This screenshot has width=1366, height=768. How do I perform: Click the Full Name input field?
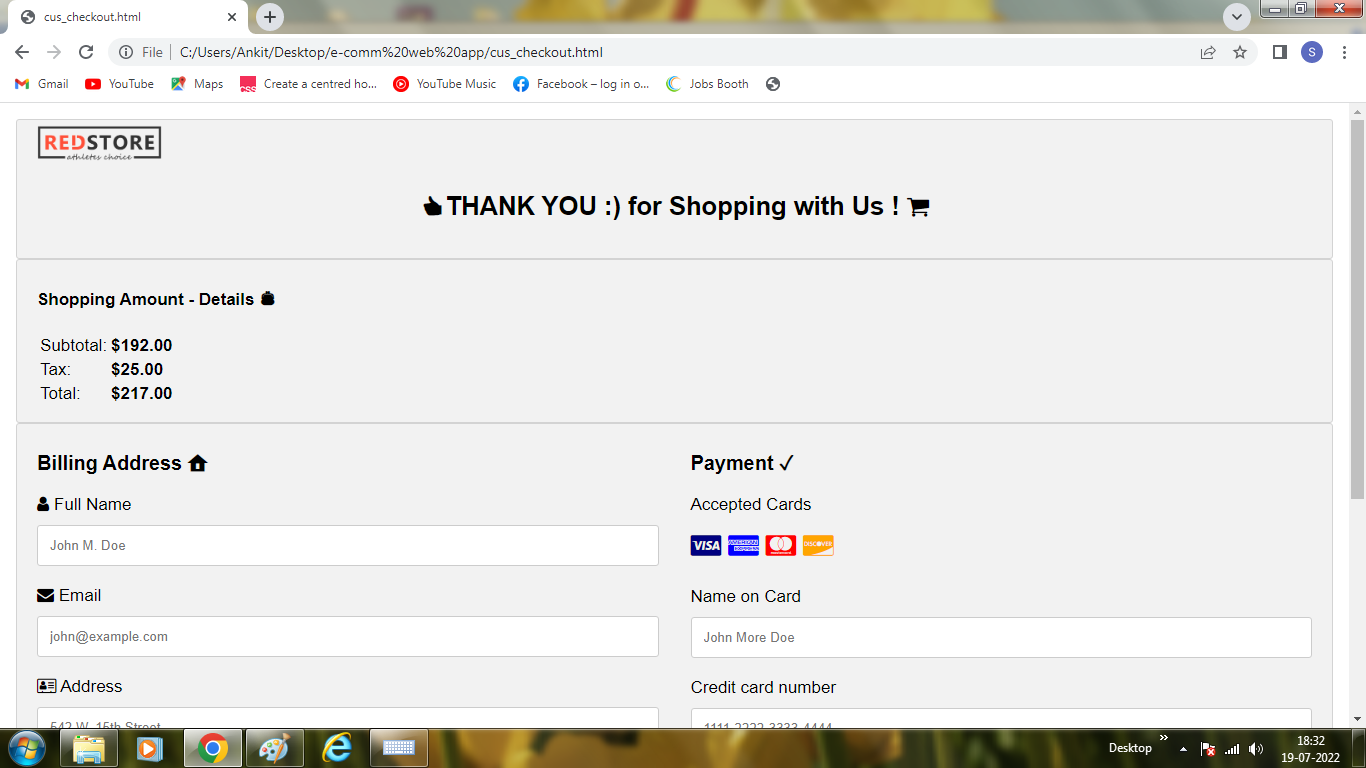348,545
